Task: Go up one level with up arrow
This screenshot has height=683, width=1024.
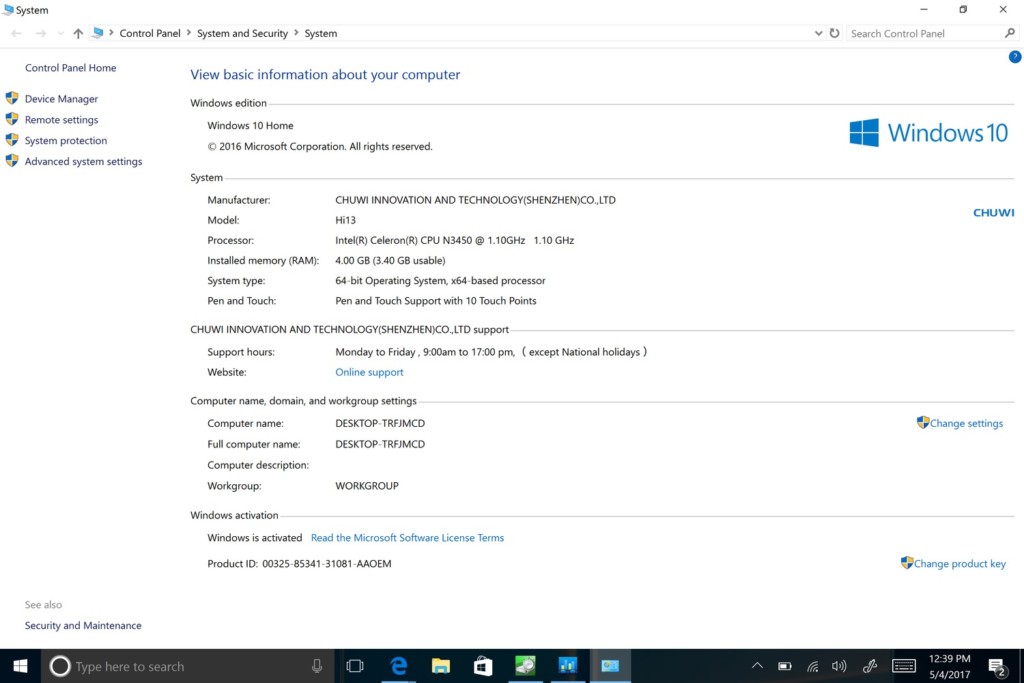Action: coord(78,33)
